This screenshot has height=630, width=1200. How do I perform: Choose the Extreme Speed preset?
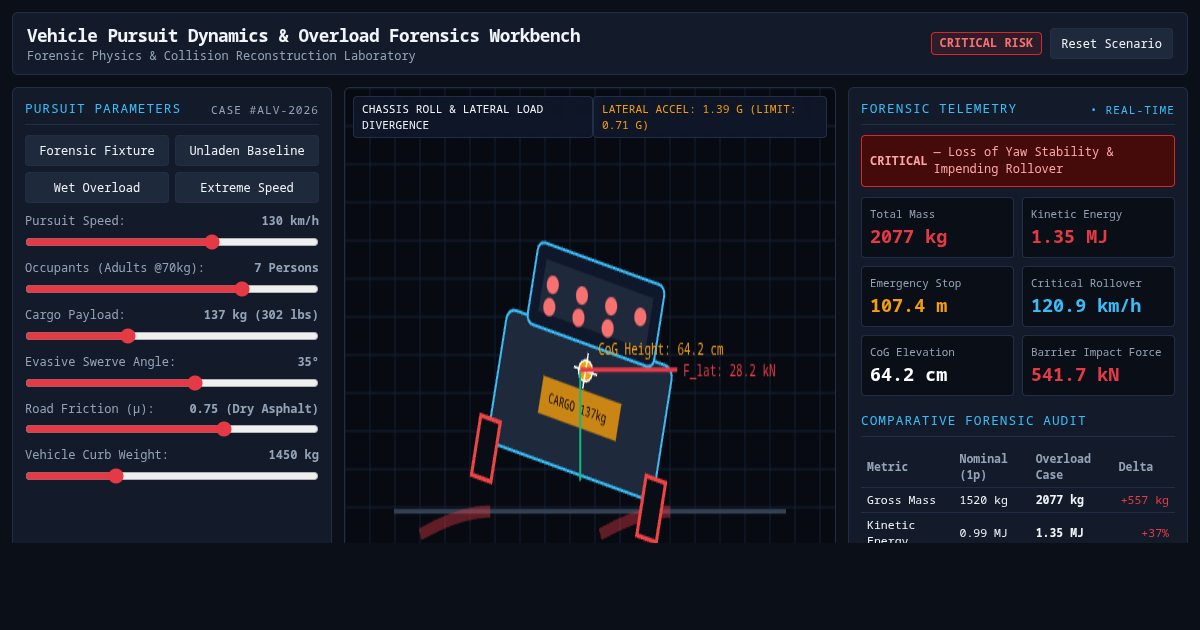click(x=247, y=187)
